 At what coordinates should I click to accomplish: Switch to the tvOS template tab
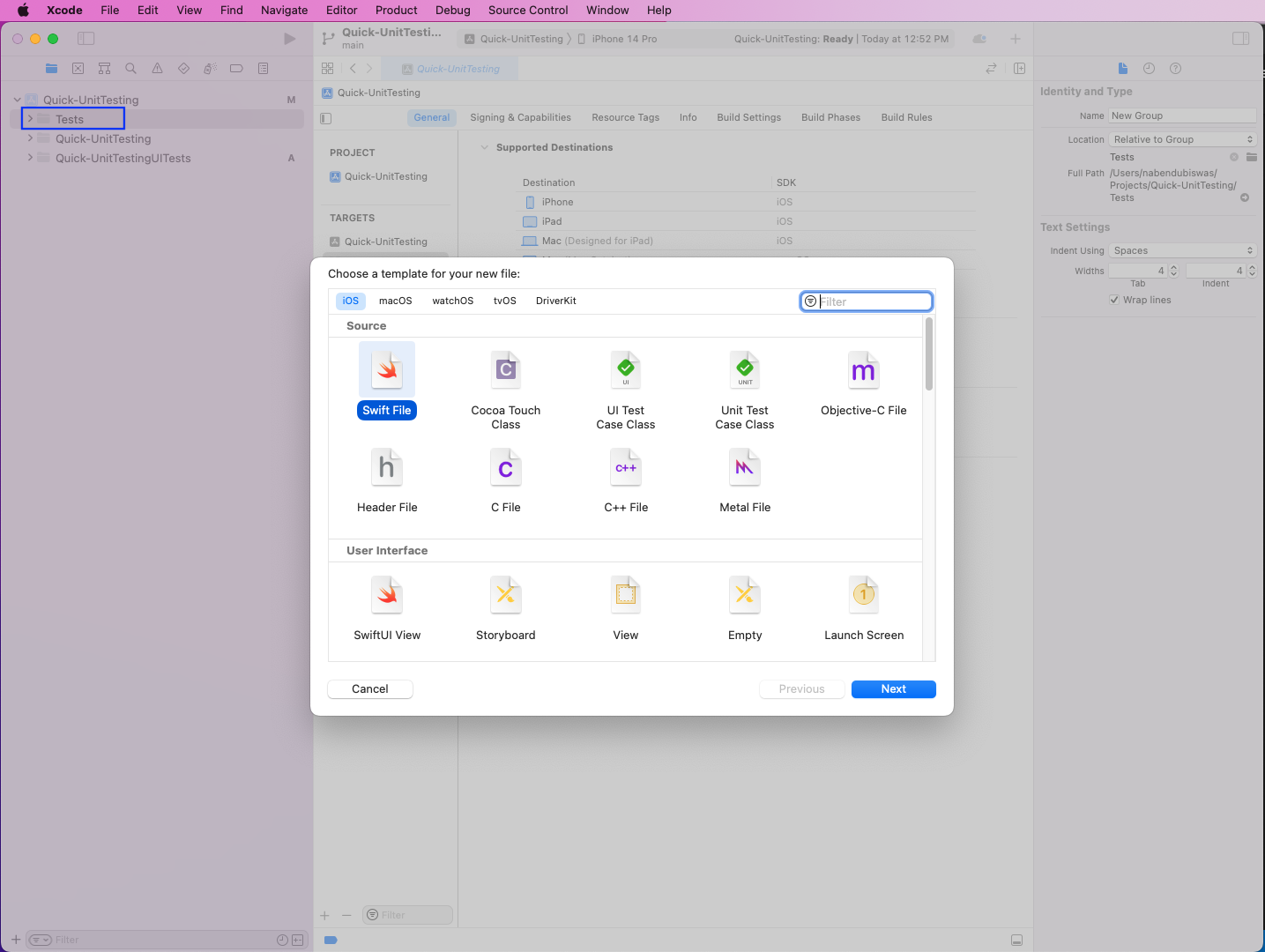[505, 301]
